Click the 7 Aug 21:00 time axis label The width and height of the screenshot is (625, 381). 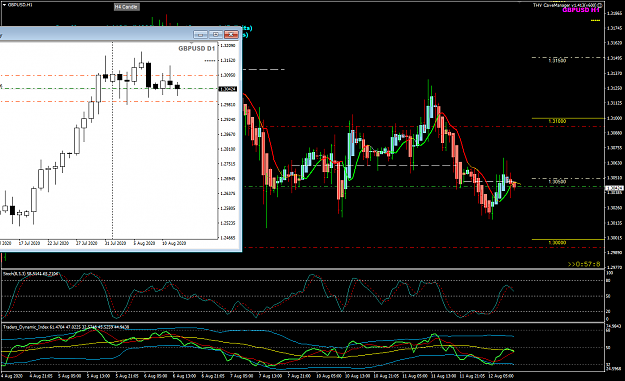(299, 376)
